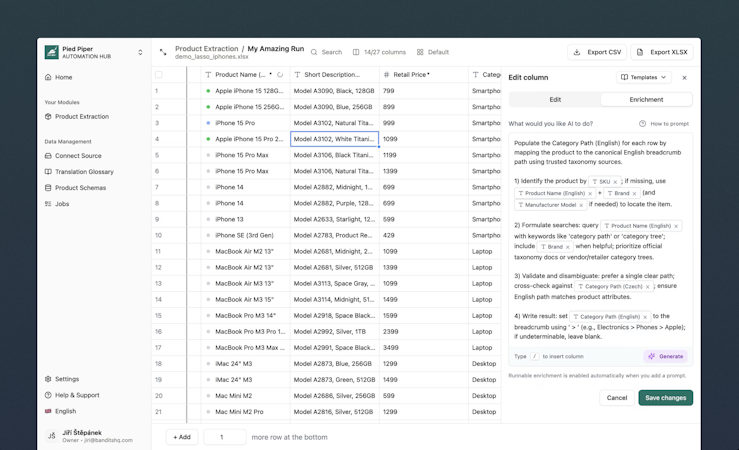Click the + Add rows button
The image size is (739, 450).
(x=182, y=437)
